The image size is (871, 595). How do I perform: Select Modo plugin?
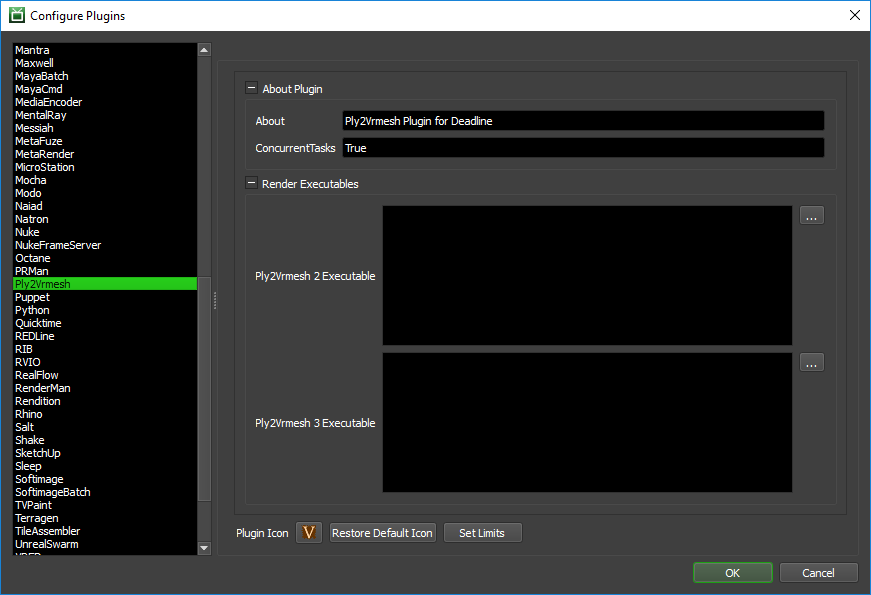(105, 193)
